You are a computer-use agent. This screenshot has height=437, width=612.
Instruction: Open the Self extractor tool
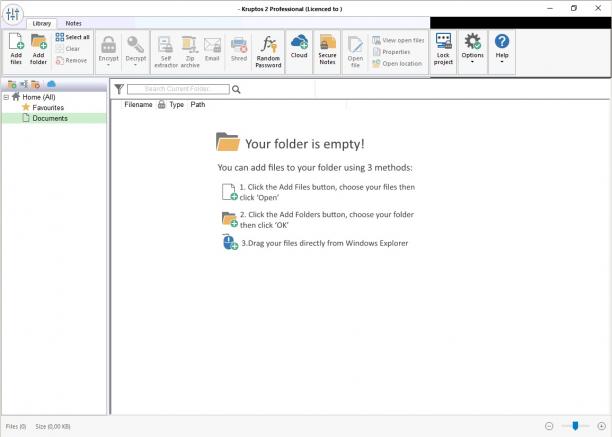pos(166,52)
